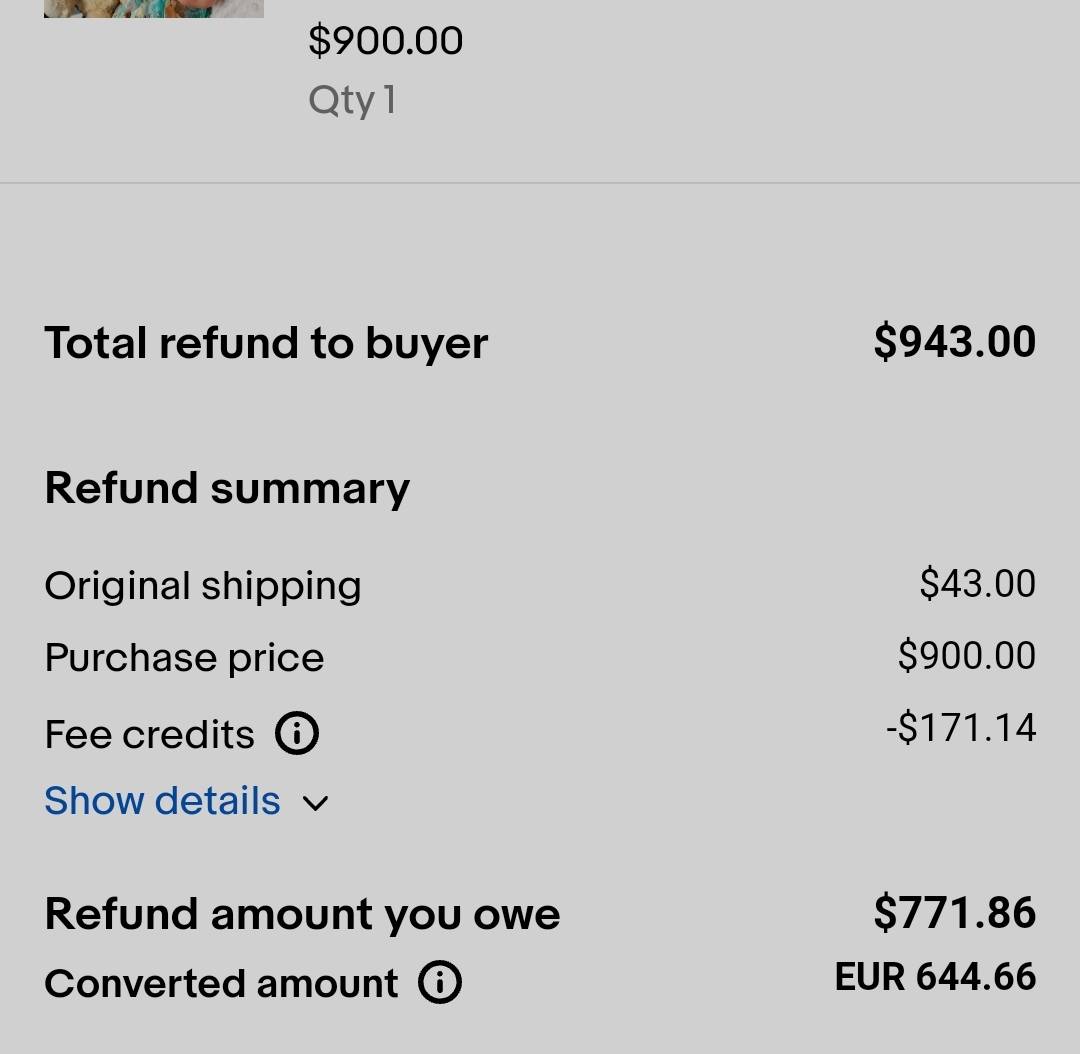Select the Fee credits label text
Viewport: 1080px width, 1054px height.
[149, 734]
